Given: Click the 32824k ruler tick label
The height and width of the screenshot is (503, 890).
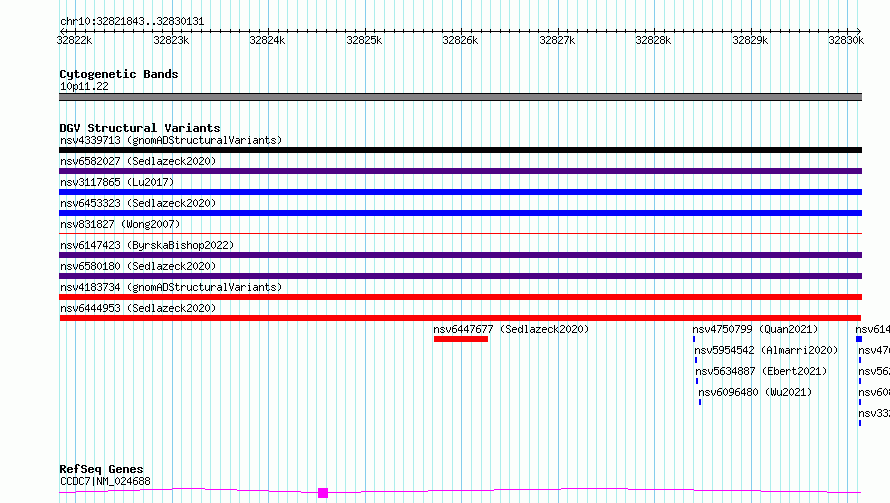Looking at the screenshot, I should (267, 40).
